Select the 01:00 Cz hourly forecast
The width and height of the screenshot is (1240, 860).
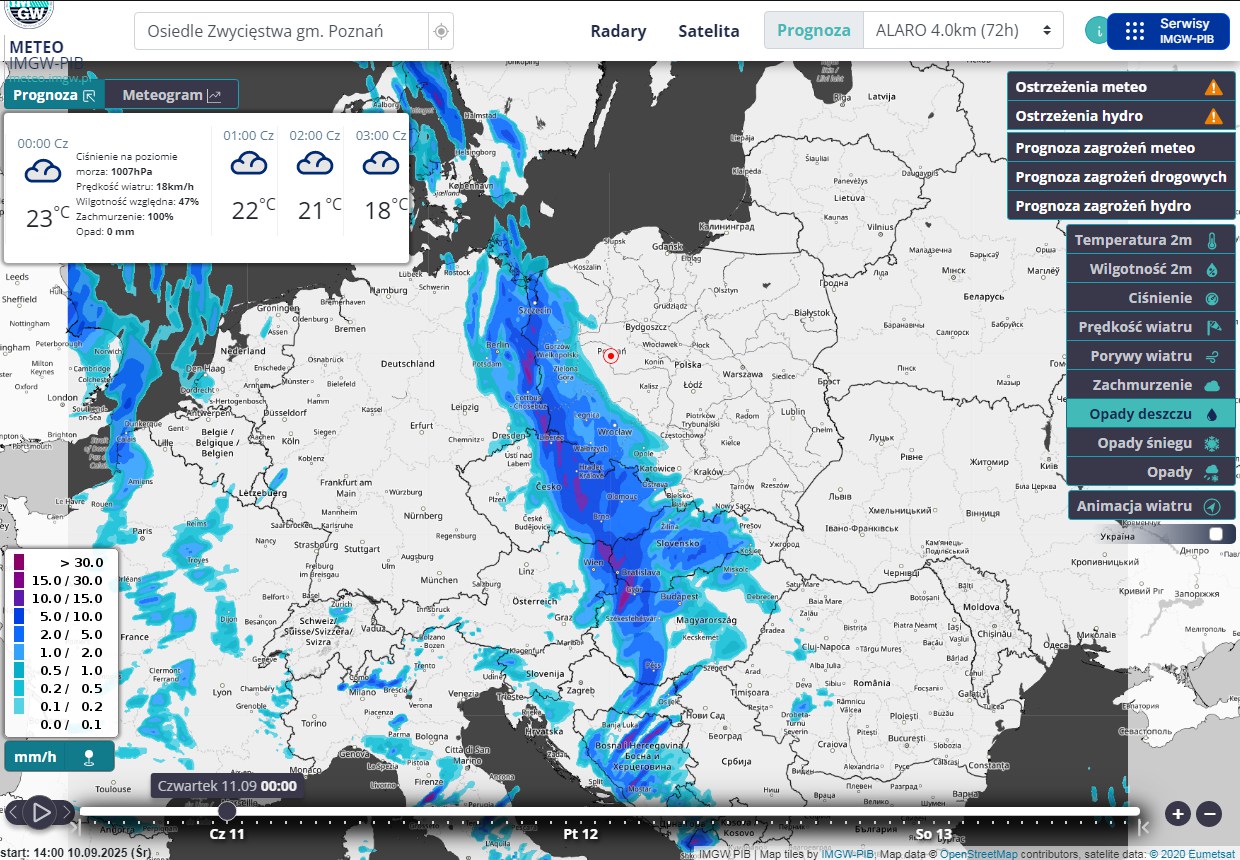248,180
